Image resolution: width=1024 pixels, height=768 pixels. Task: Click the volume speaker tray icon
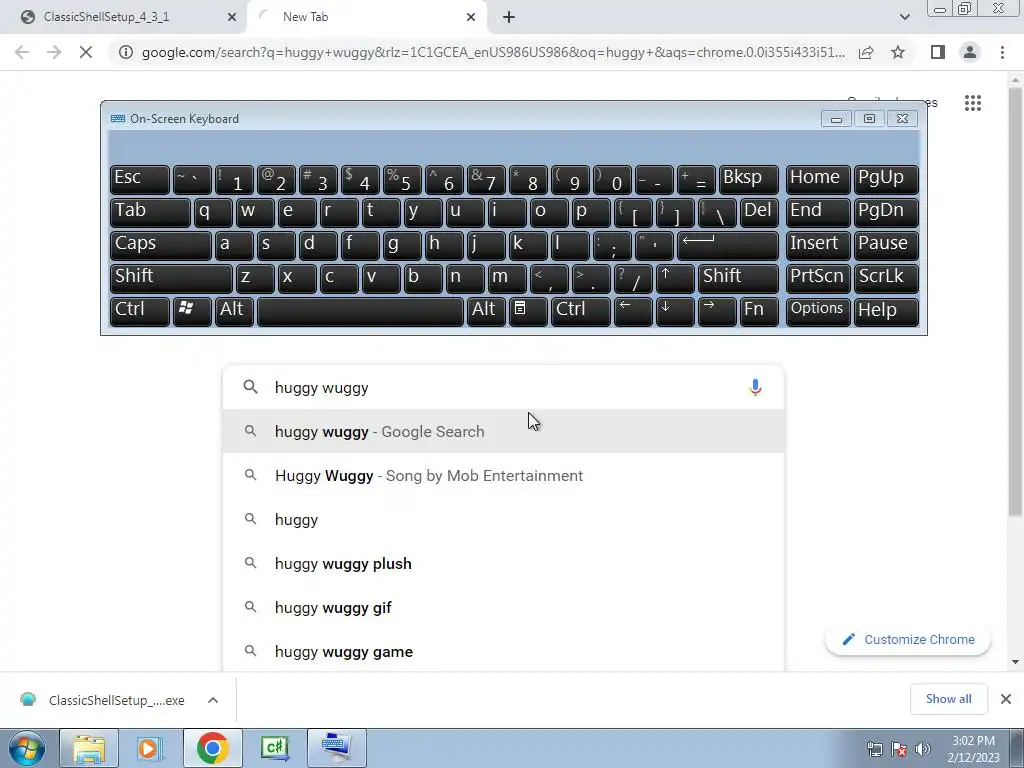(x=923, y=749)
